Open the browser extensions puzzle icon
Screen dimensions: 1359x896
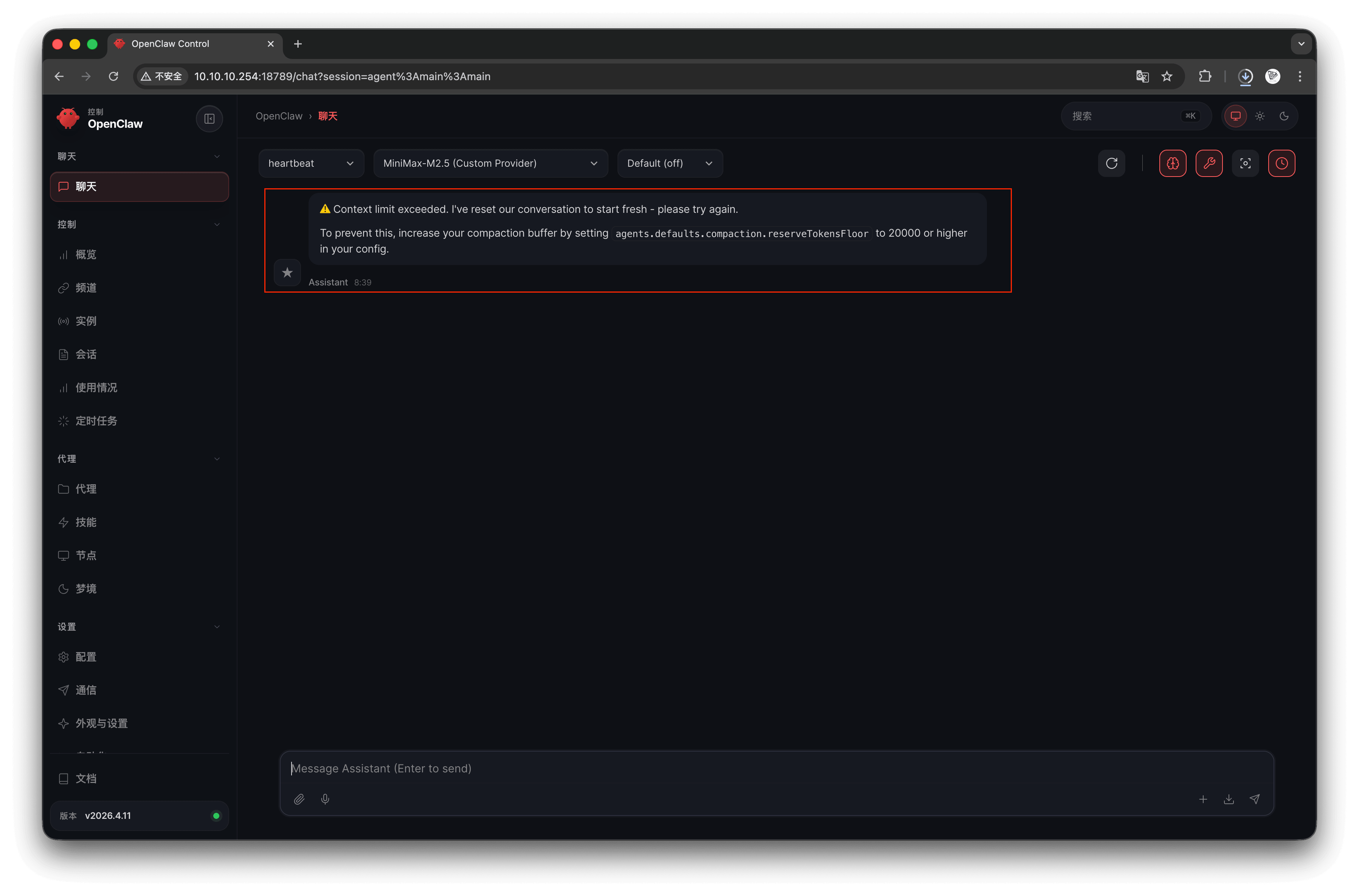1205,77
